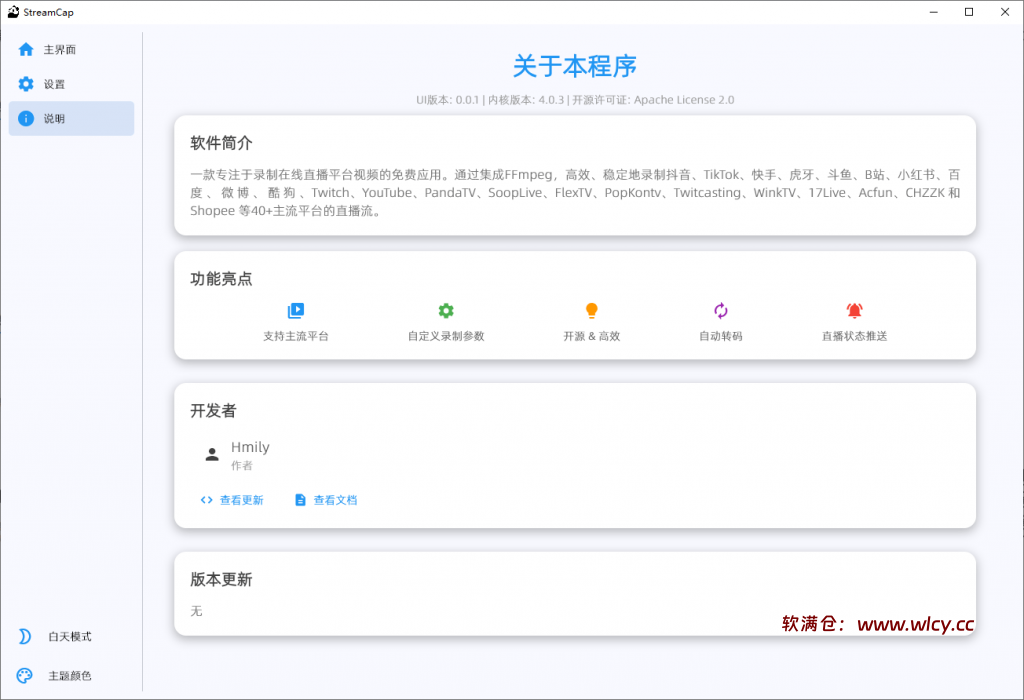Click the purple sync icon above 自动转码
This screenshot has height=700, width=1024.
pos(721,311)
